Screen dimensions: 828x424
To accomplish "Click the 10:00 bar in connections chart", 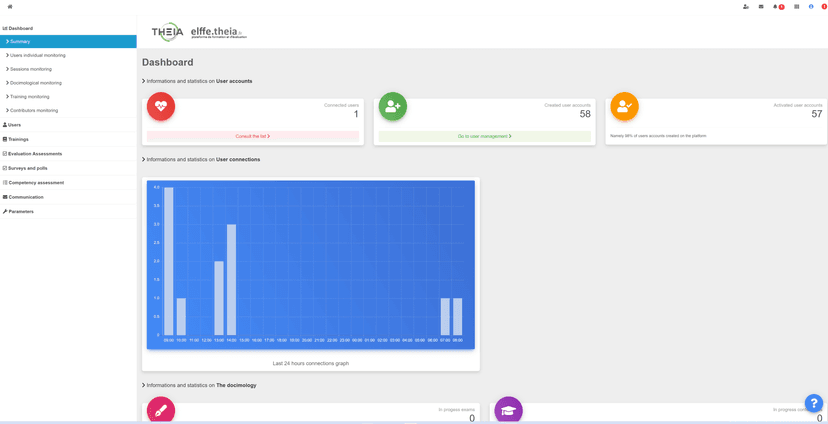I will (181, 316).
